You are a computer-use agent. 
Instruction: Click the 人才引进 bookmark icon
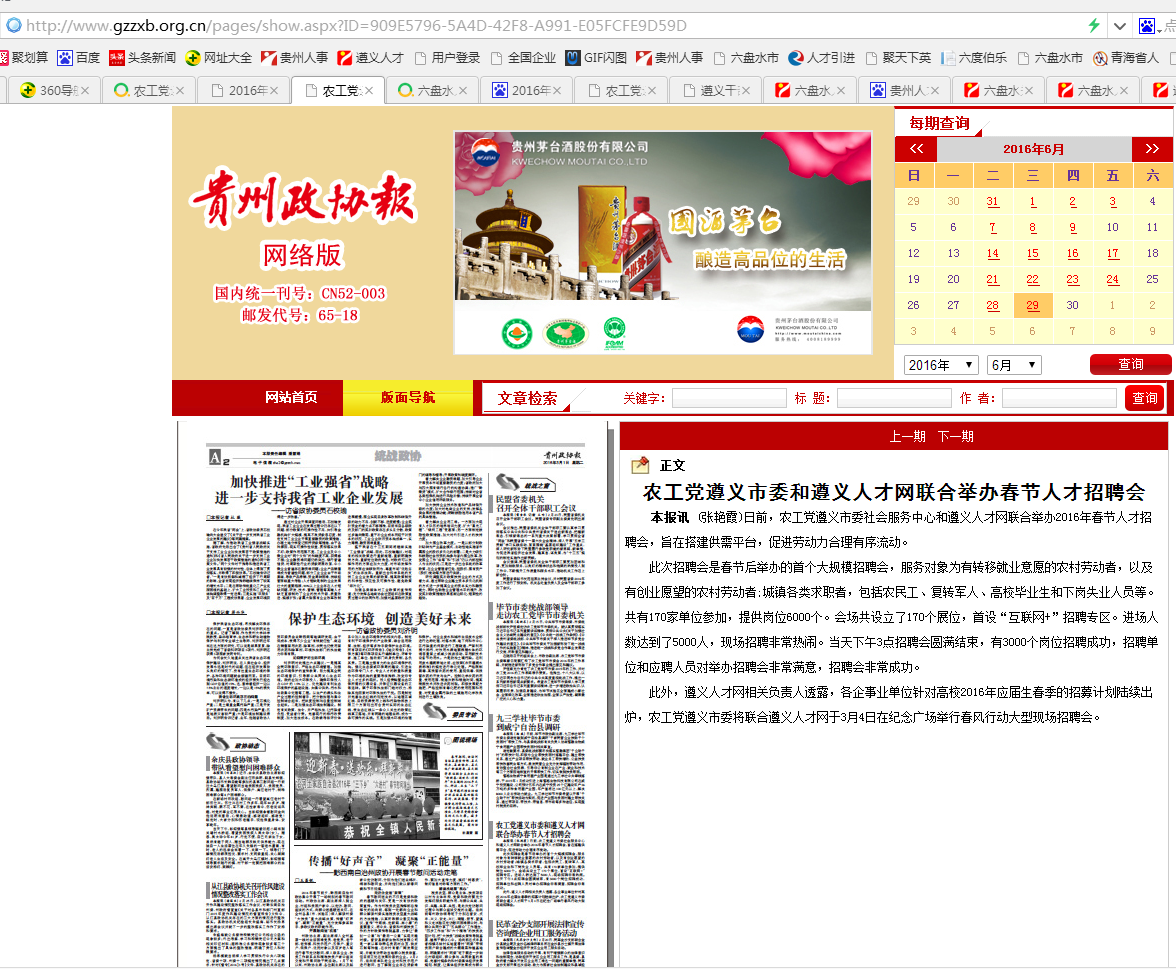[x=796, y=58]
